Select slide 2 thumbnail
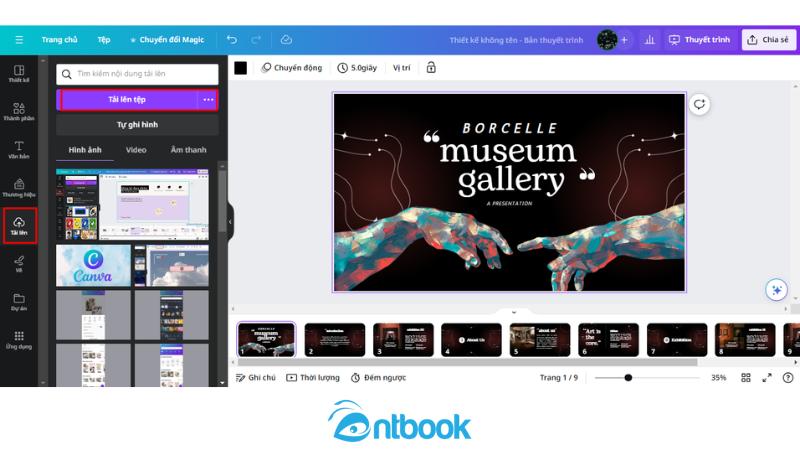 click(x=335, y=340)
